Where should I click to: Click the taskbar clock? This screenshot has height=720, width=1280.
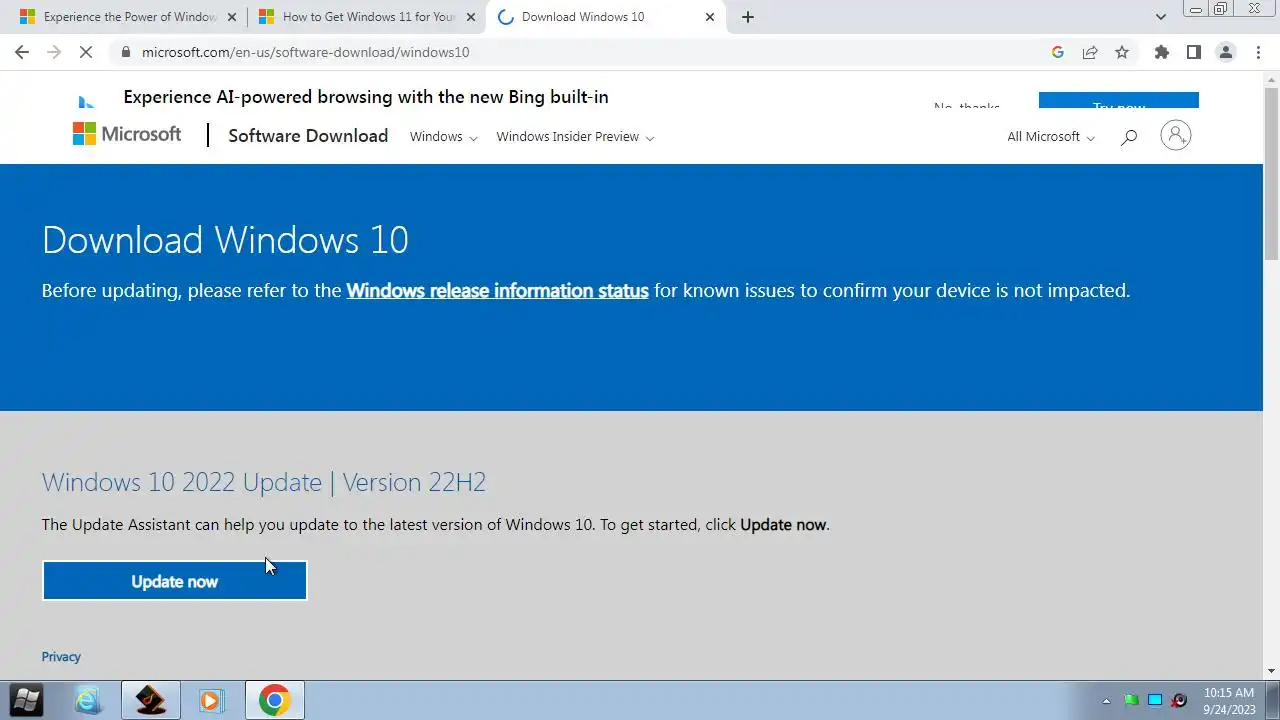point(1229,701)
